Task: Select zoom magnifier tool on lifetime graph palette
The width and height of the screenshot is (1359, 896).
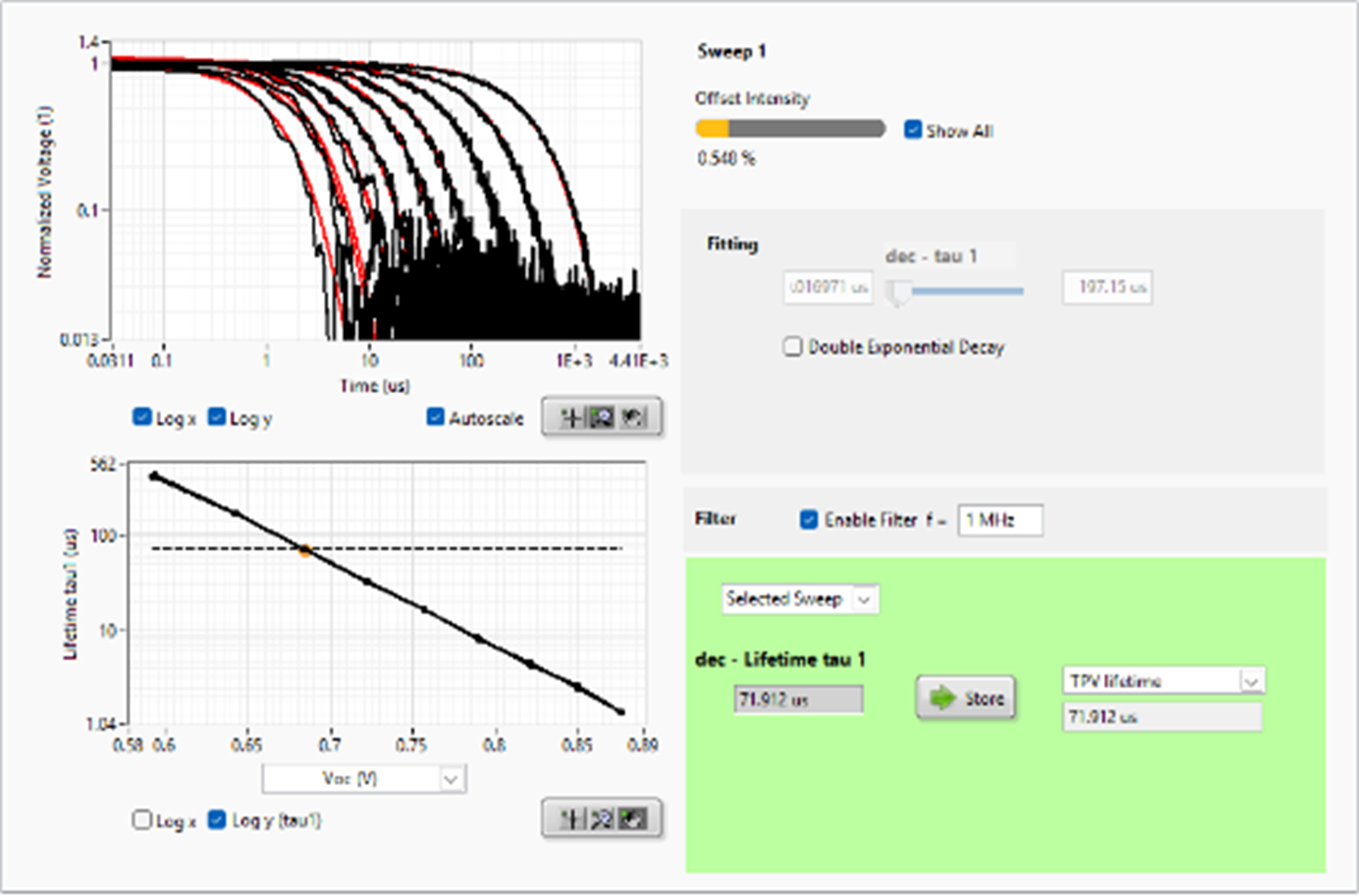Action: pos(602,819)
